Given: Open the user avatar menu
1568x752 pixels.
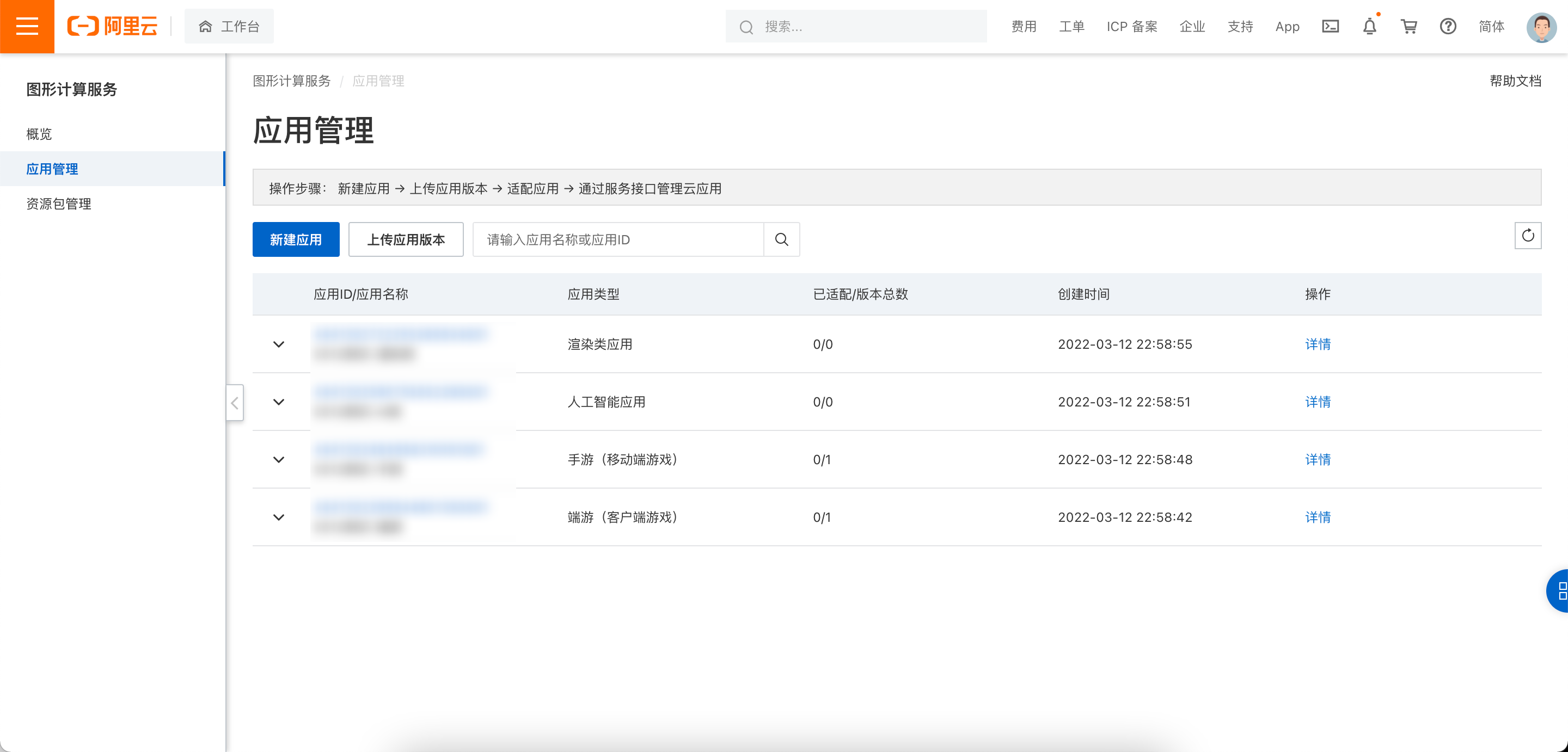Looking at the screenshot, I should click(x=1541, y=26).
